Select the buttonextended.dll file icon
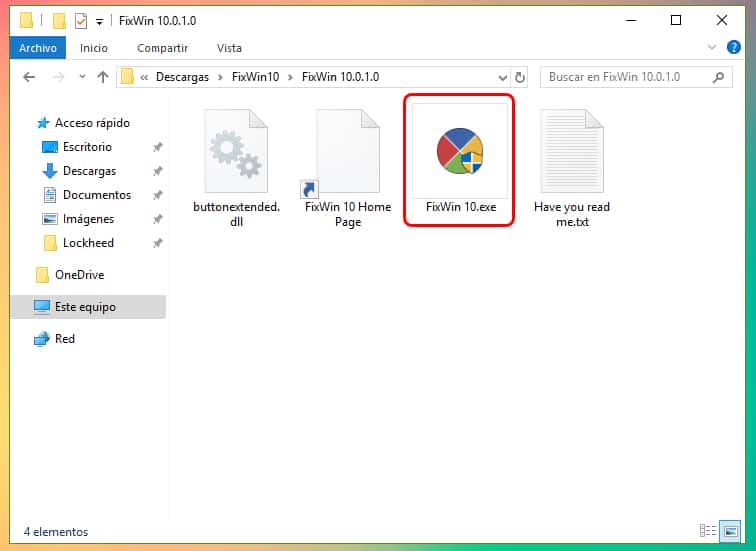The width and height of the screenshot is (756, 551). pyautogui.click(x=236, y=151)
